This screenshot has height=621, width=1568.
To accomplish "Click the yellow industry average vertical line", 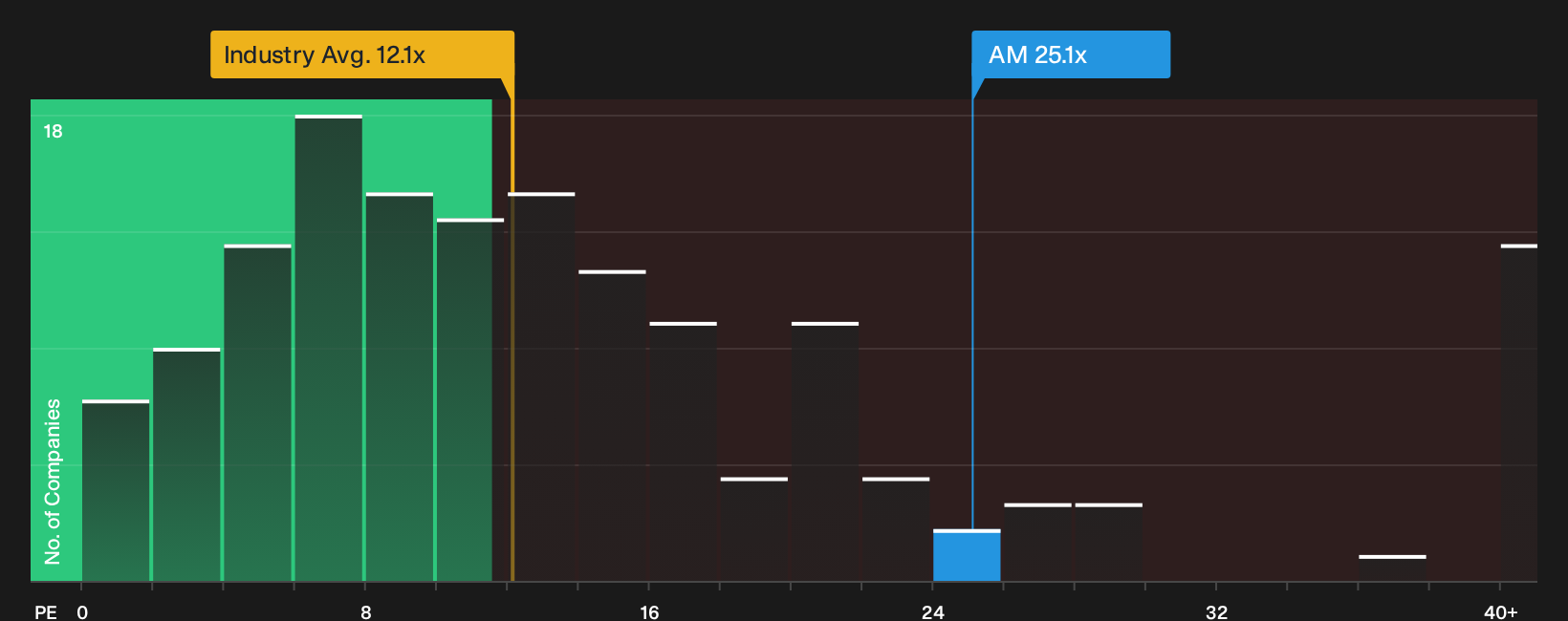I will 512,339.
